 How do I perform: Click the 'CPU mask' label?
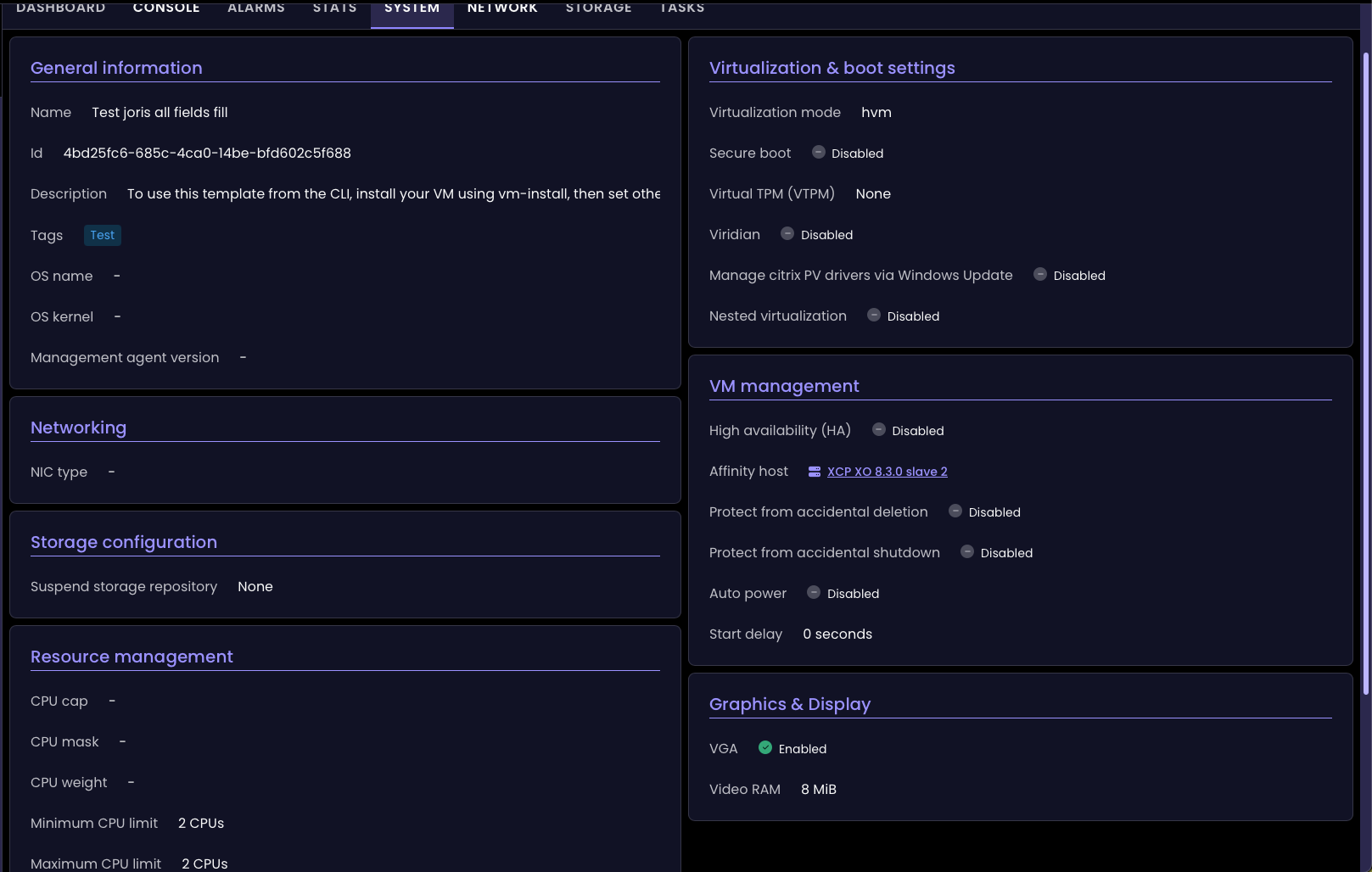coord(64,742)
